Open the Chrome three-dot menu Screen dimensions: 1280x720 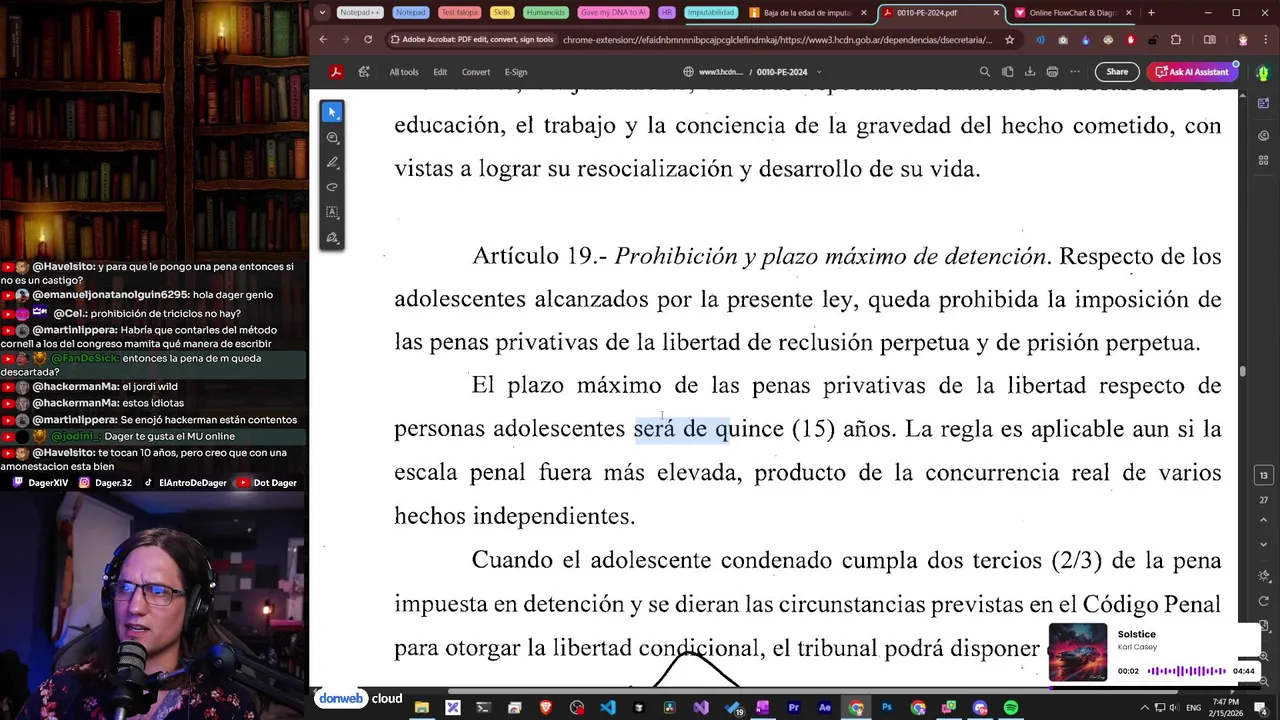[x=1264, y=40]
